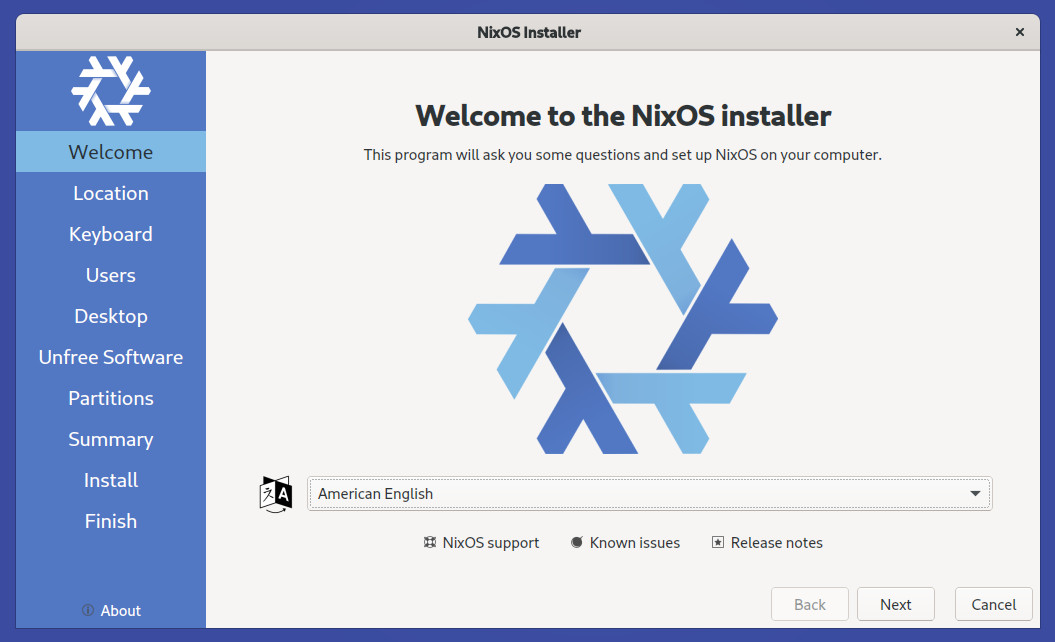Select the Desktop step
Viewport: 1055px width, 642px height.
111,316
